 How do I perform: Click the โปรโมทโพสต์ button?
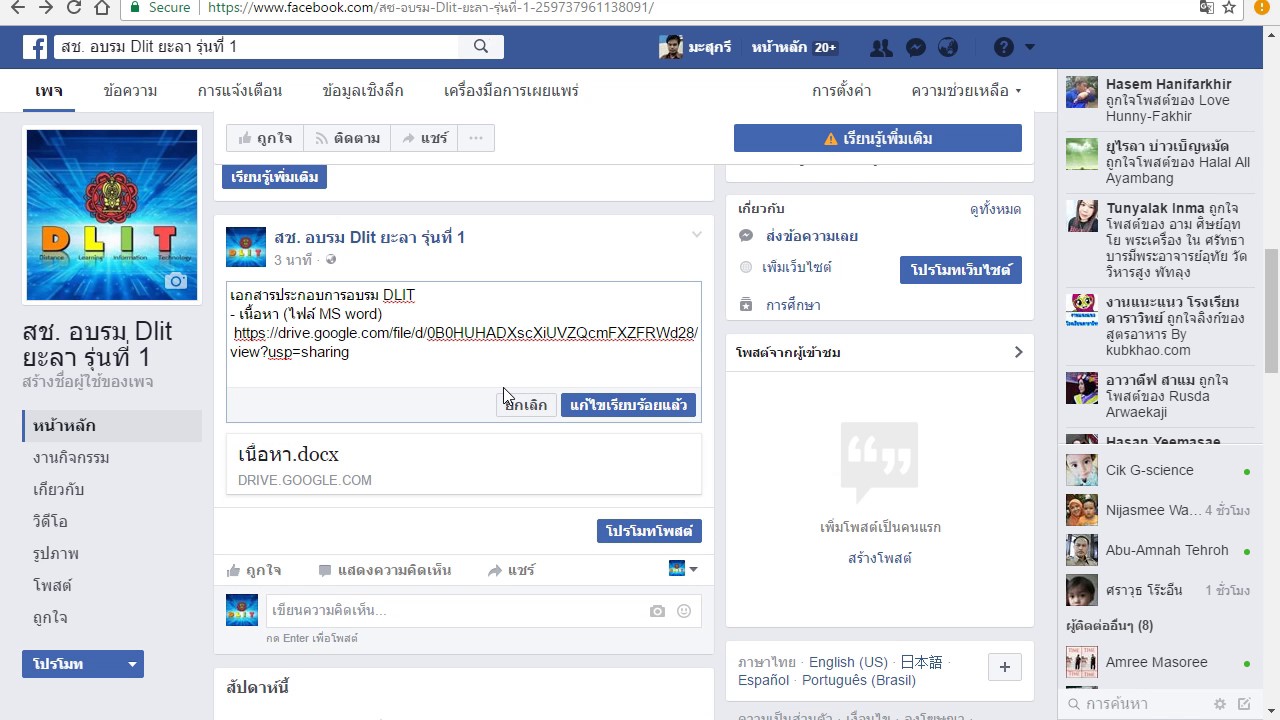[649, 530]
